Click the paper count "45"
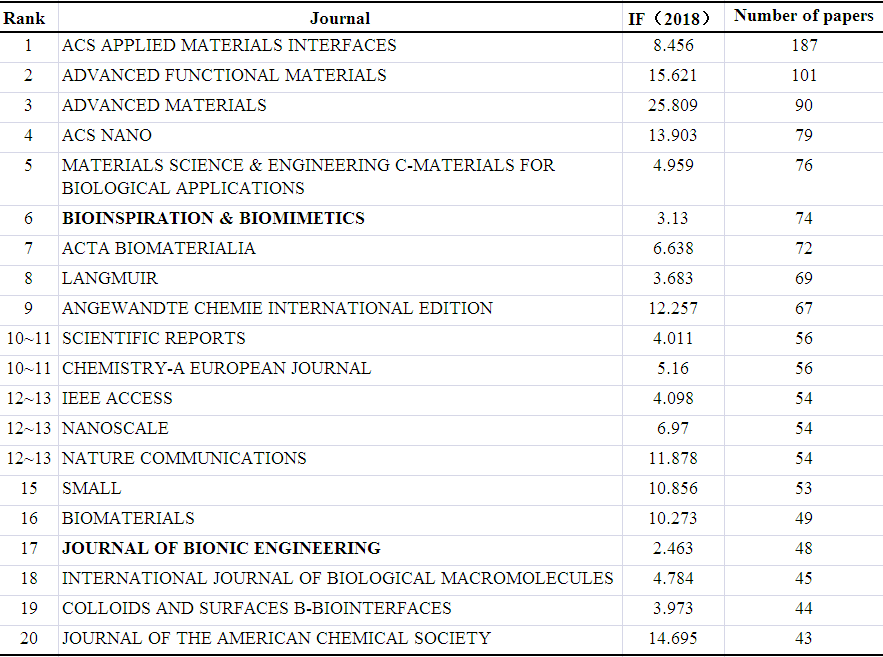Screen dimensions: 883x657 tap(804, 578)
